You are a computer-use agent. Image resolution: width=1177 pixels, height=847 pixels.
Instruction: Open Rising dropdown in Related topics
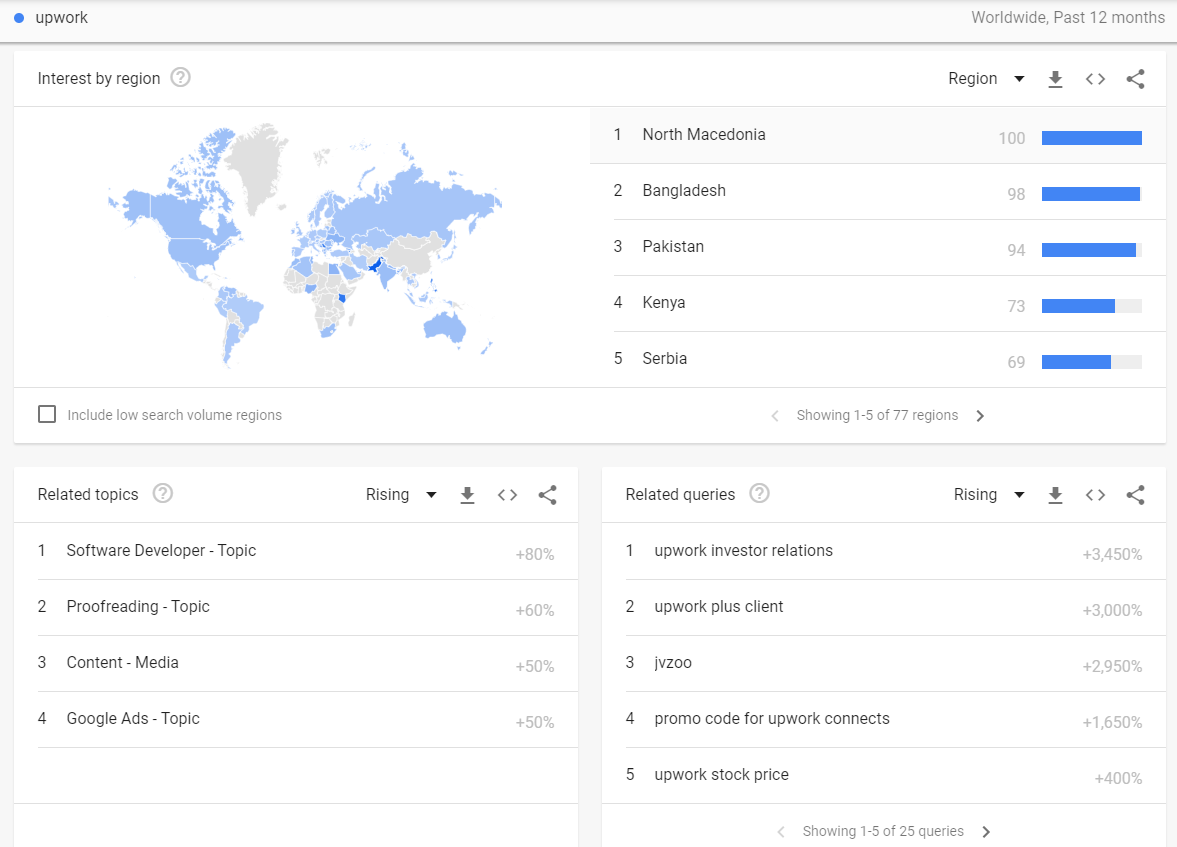pos(401,495)
